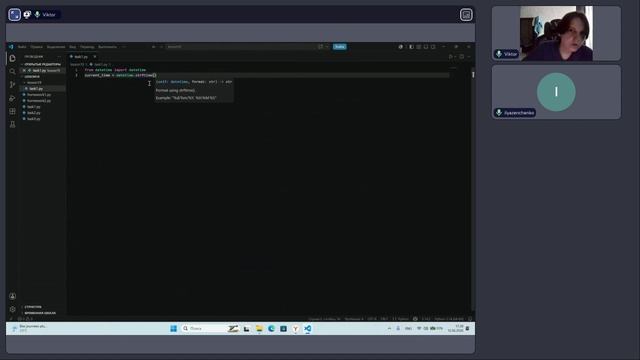This screenshot has height=360, width=640.
Task: Collapse the Open Editors section
Action: click(42, 64)
